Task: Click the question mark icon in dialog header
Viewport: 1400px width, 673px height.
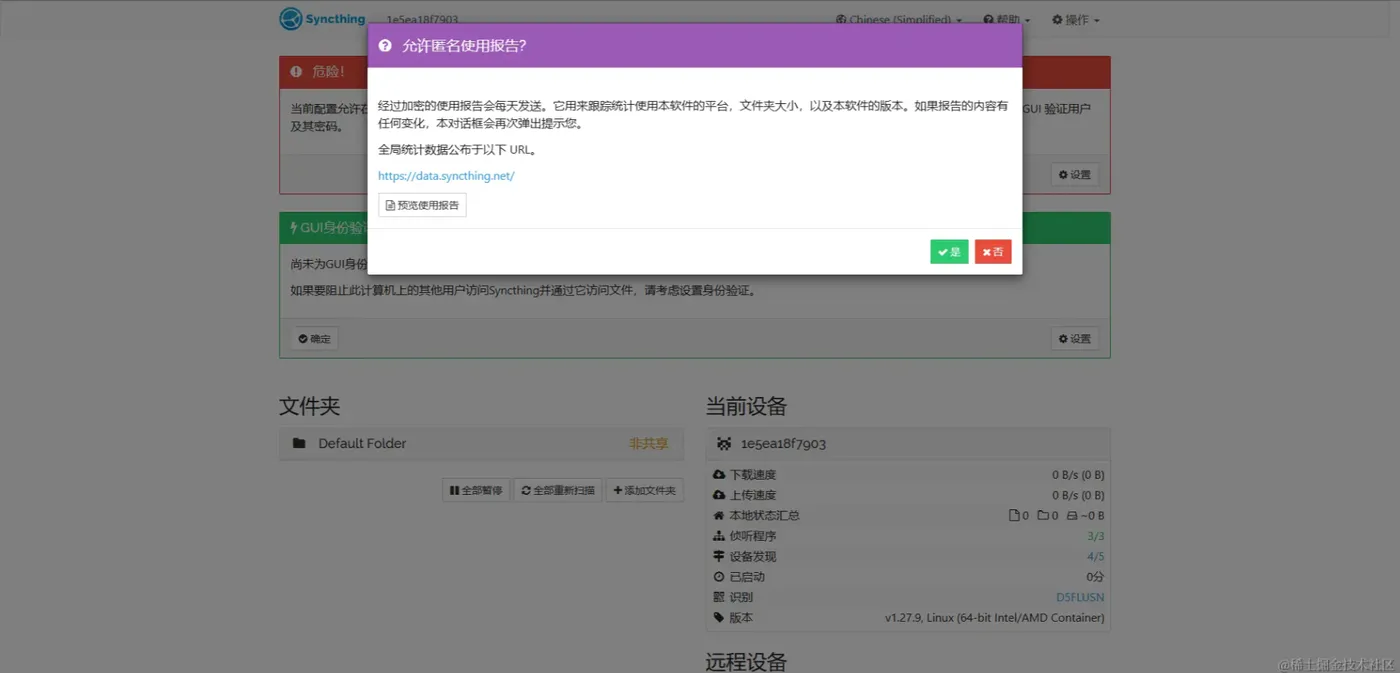Action: pos(385,46)
